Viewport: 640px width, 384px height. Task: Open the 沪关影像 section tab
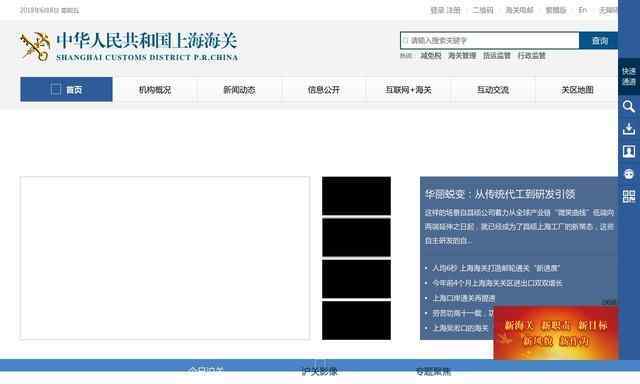click(x=320, y=371)
